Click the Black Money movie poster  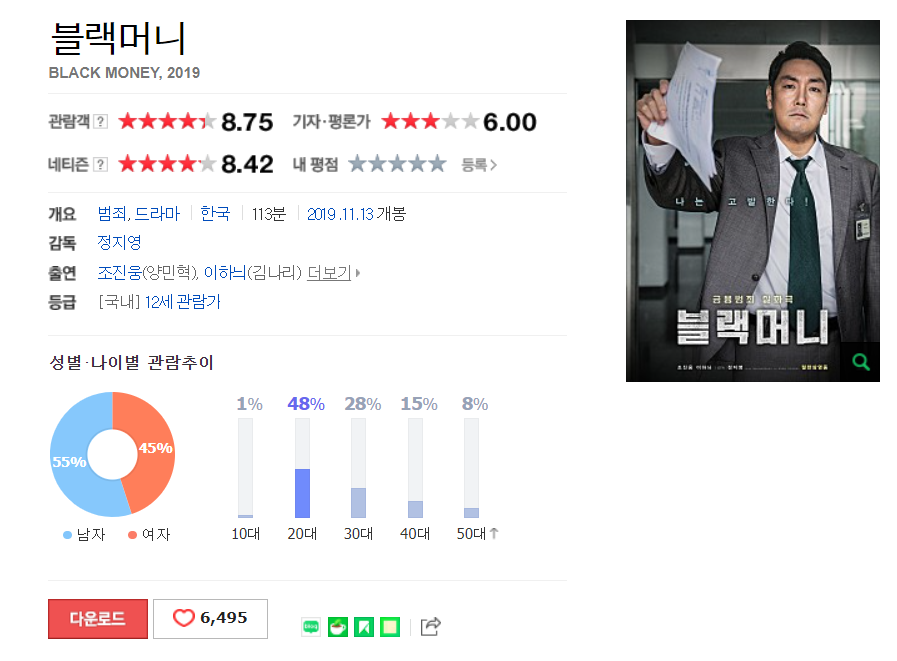pyautogui.click(x=753, y=201)
